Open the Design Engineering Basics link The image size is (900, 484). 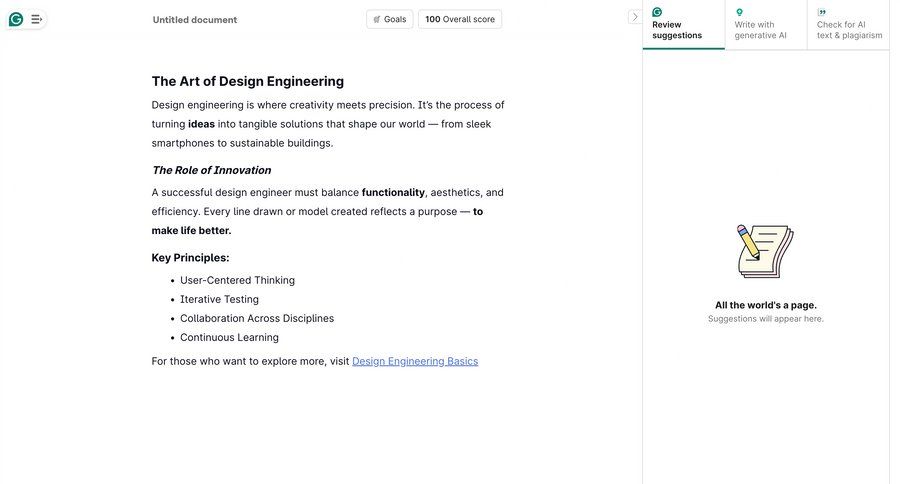(x=415, y=361)
